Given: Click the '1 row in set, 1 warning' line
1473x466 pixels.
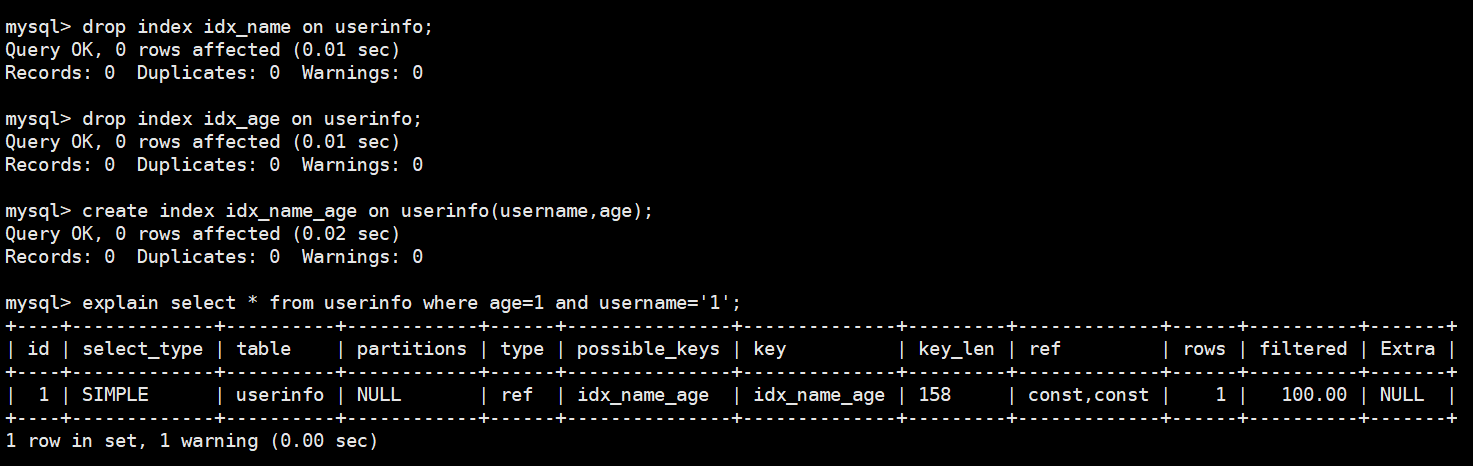Looking at the screenshot, I should tap(192, 440).
